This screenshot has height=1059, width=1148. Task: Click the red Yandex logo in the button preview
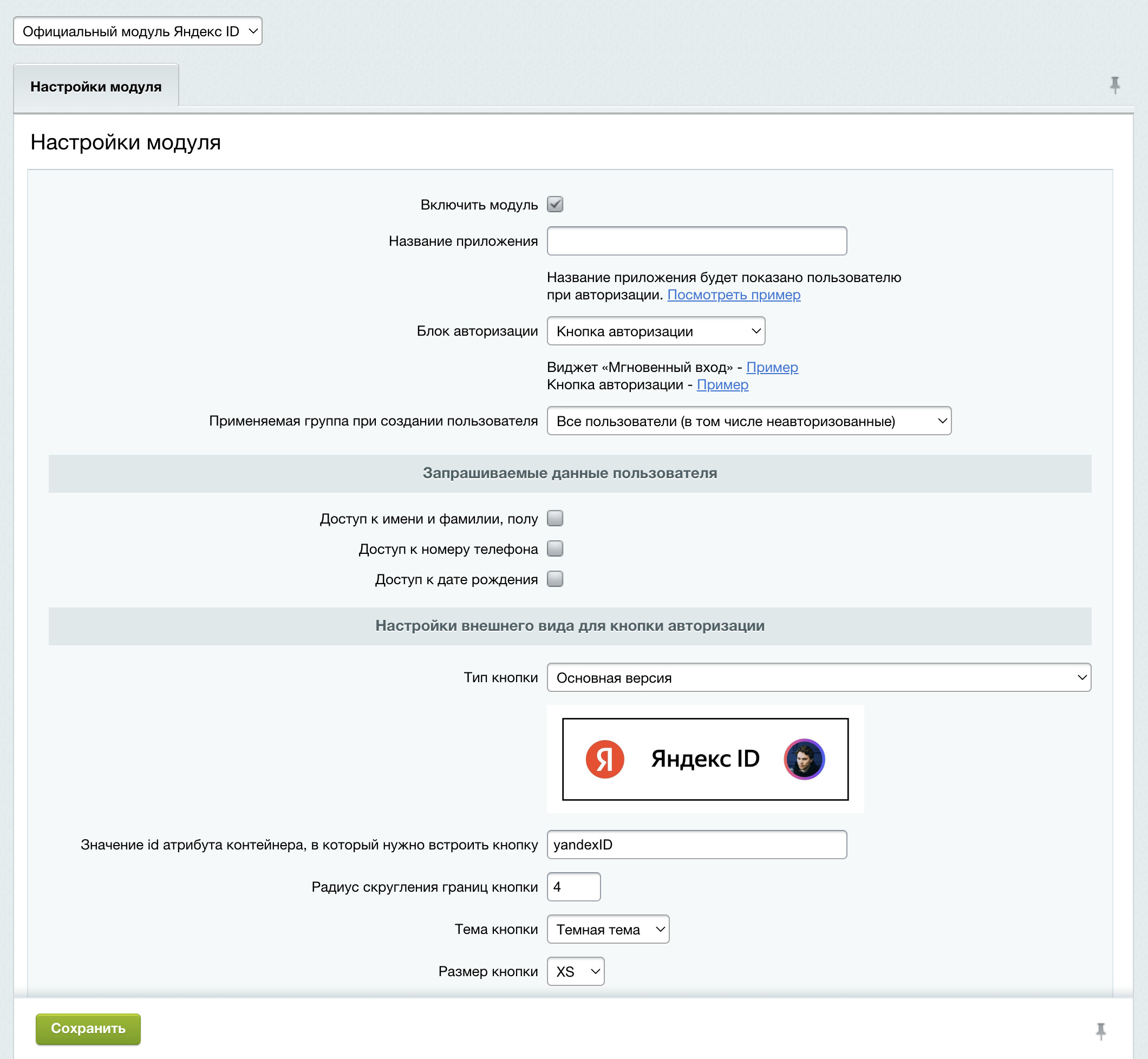click(x=605, y=759)
